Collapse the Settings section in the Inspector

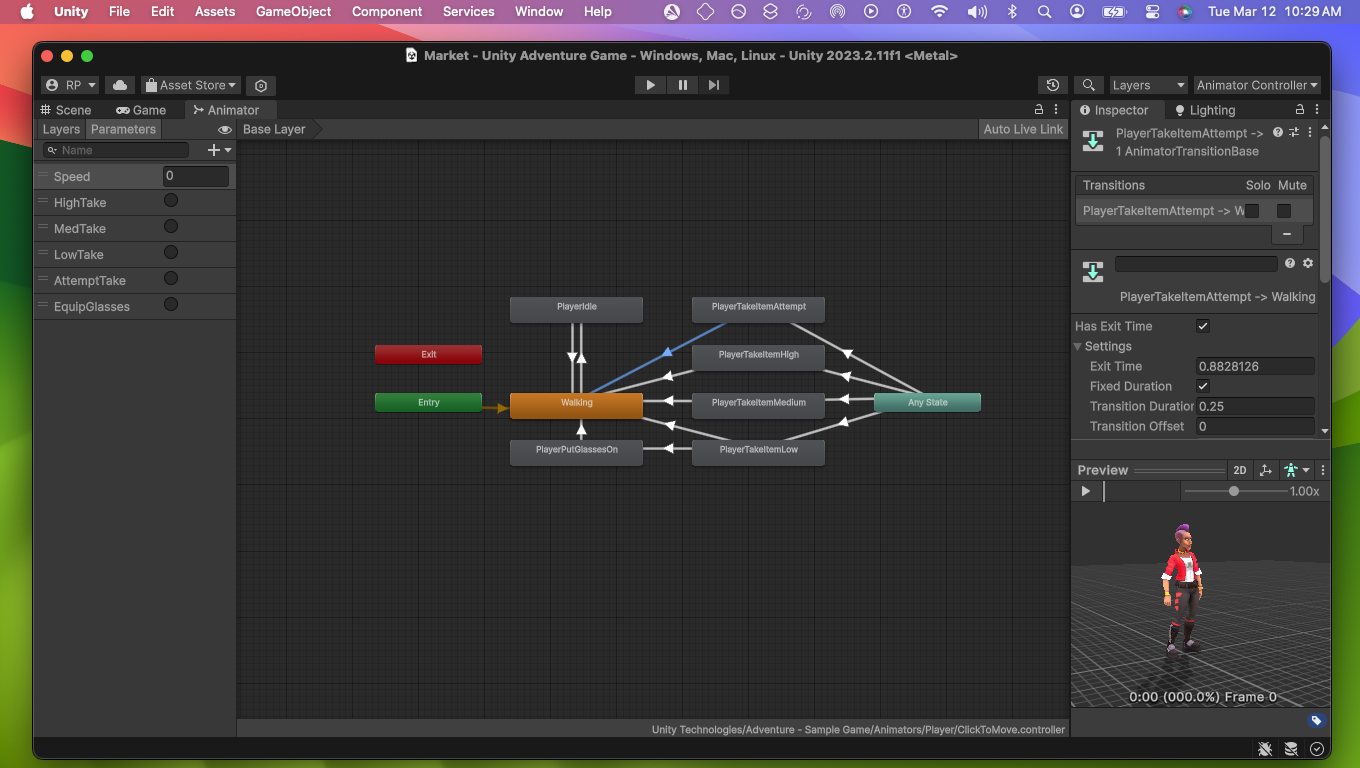coord(1077,346)
